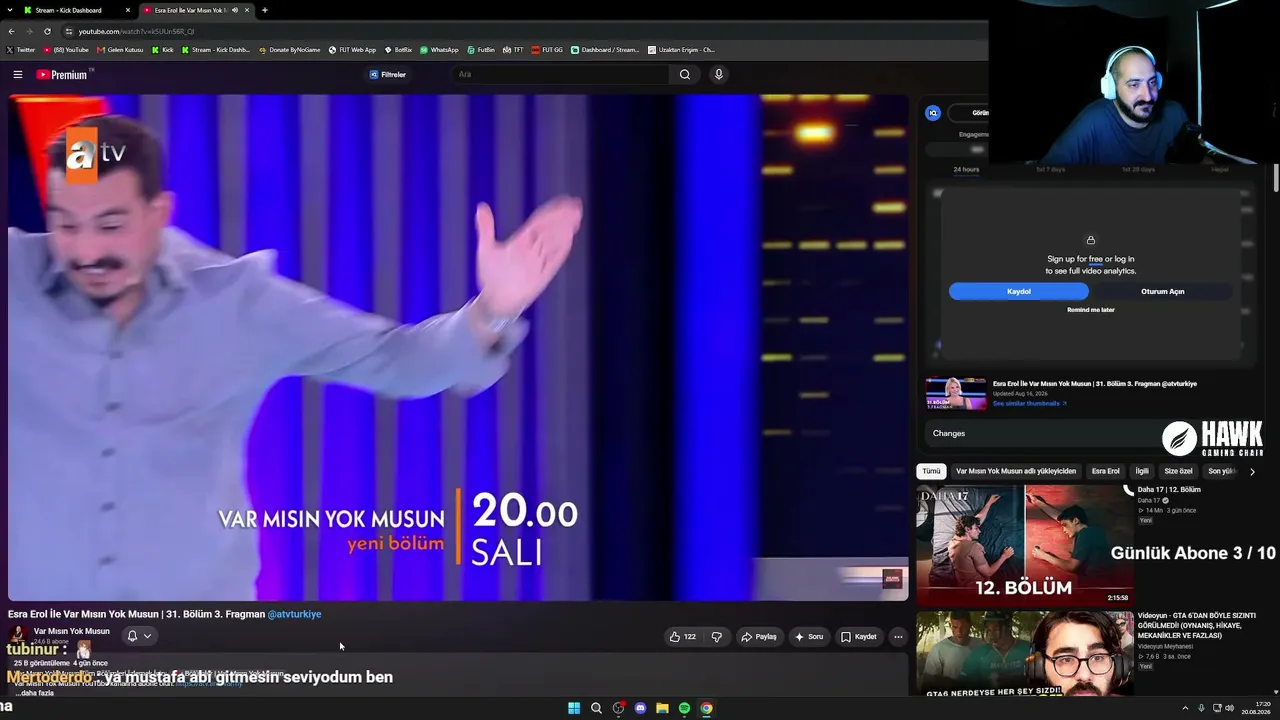Viewport: 1280px width, 720px height.
Task: Mute the tab using the speaker icon
Action: [235, 10]
